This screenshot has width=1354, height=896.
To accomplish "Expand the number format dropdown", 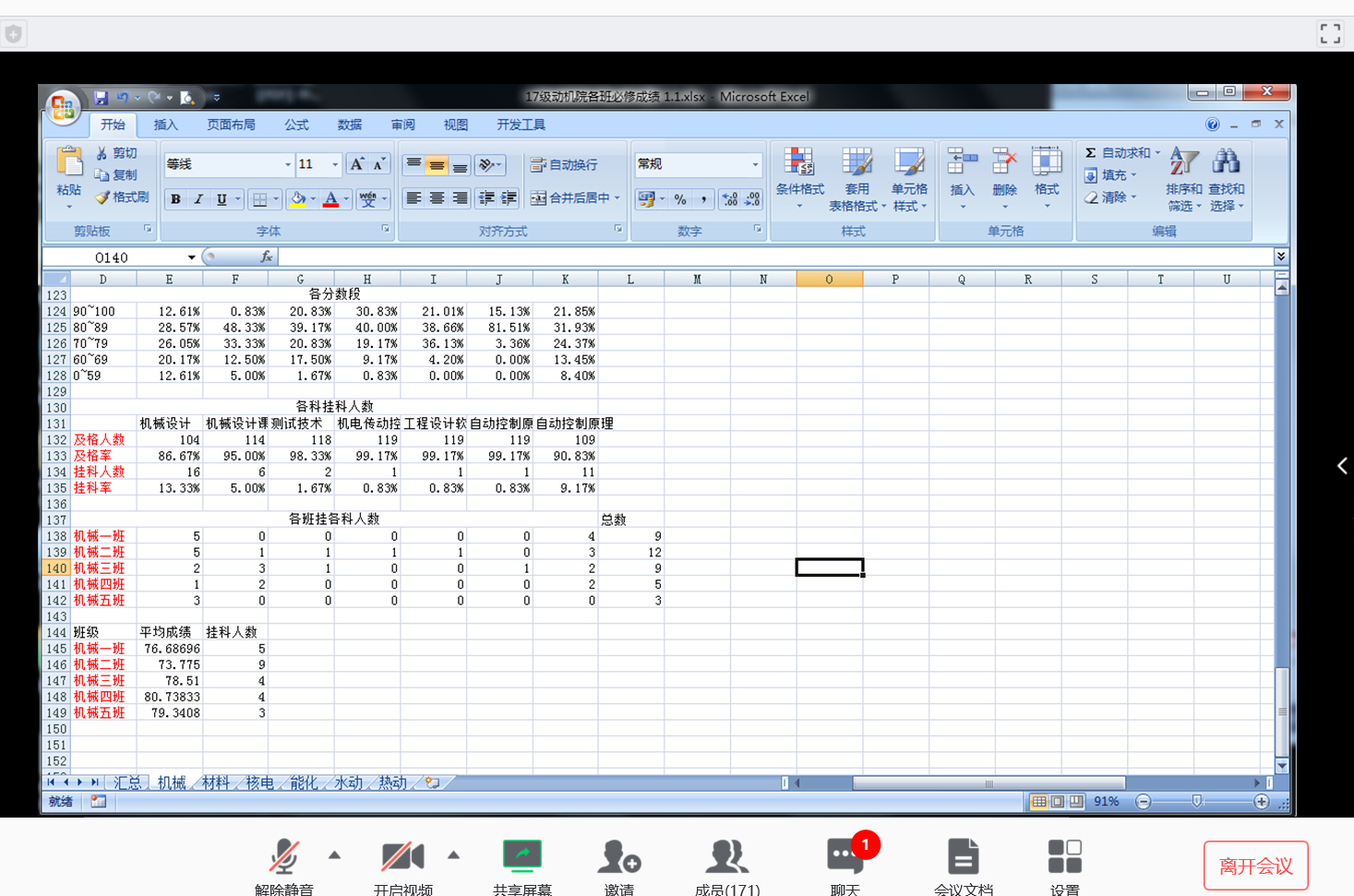I will tap(755, 164).
